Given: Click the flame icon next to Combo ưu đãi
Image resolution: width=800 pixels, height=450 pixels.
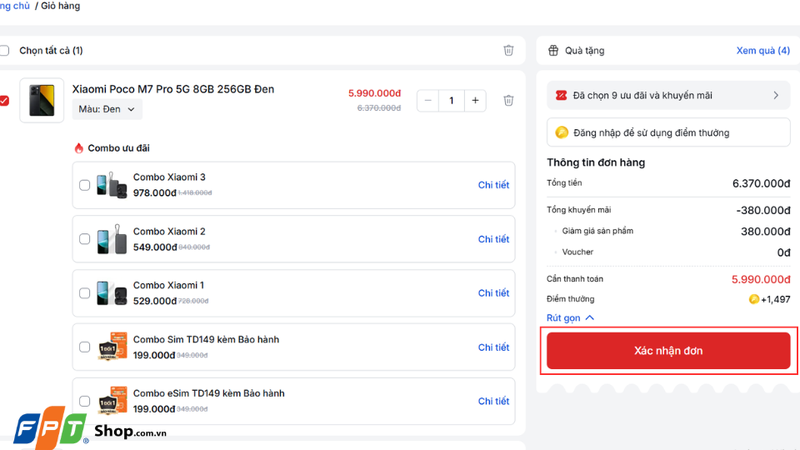Looking at the screenshot, I should 79,148.
